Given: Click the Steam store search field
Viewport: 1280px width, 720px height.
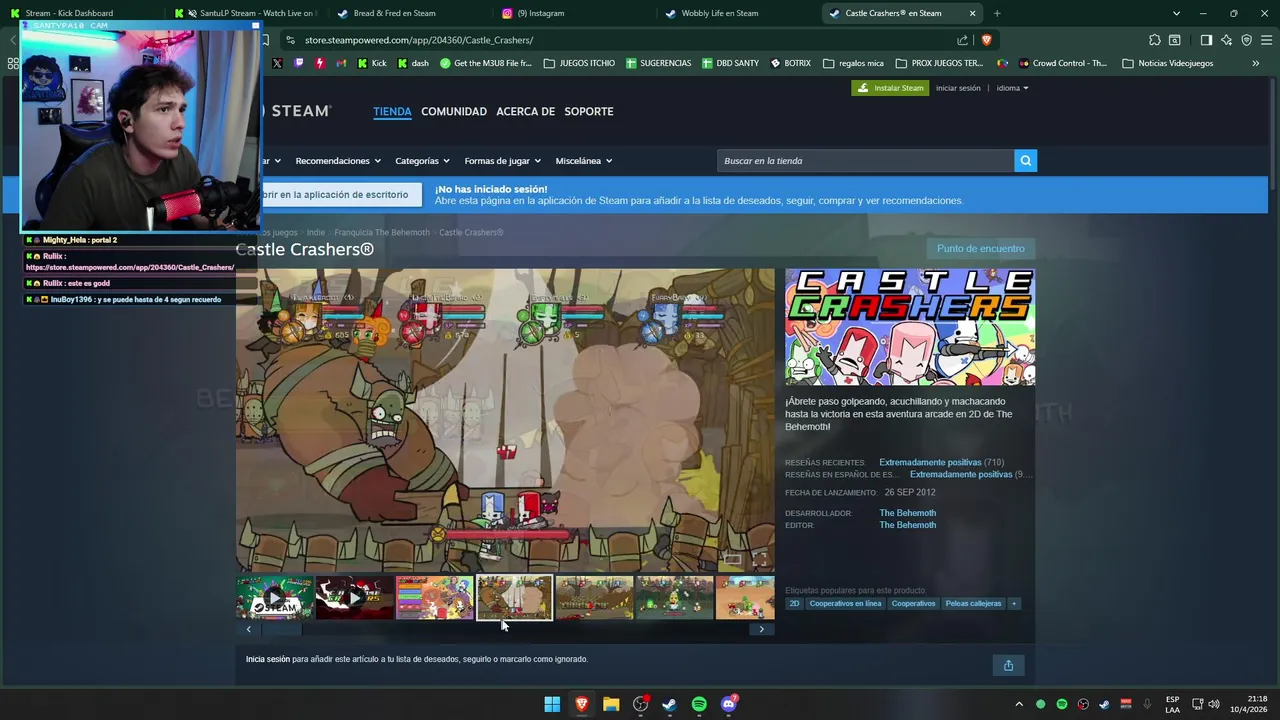Looking at the screenshot, I should (x=866, y=161).
